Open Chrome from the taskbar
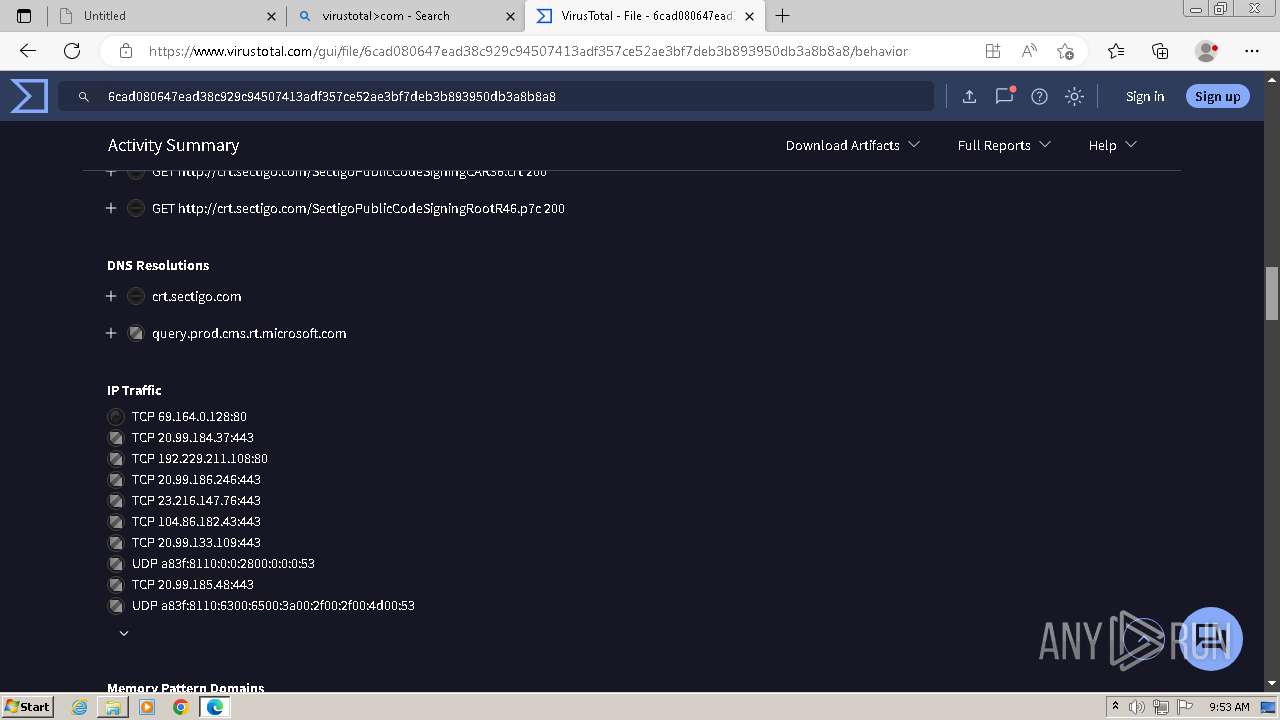The width and height of the screenshot is (1280, 720). [180, 707]
